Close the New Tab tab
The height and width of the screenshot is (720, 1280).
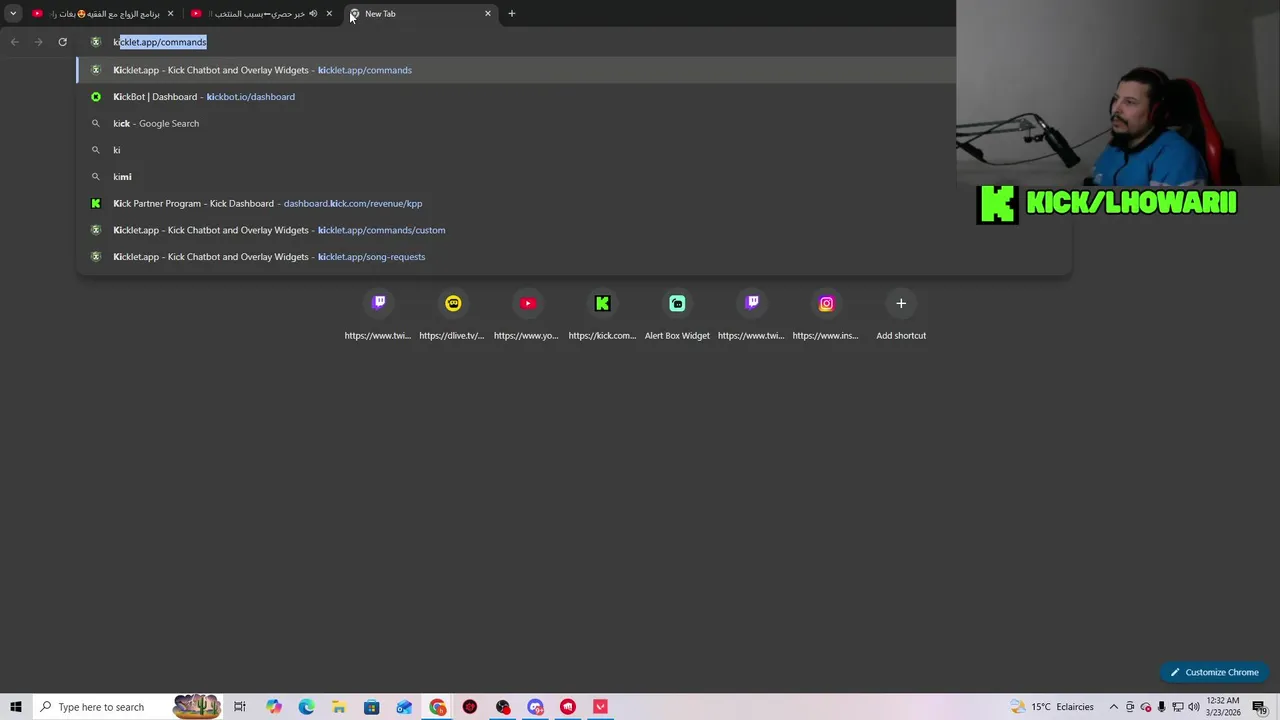tap(488, 14)
